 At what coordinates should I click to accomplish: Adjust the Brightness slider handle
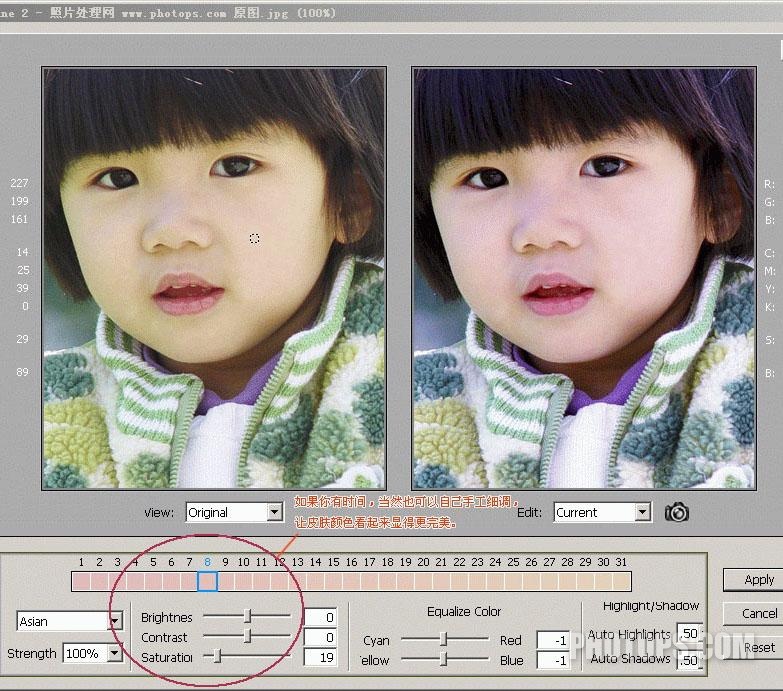point(247,617)
